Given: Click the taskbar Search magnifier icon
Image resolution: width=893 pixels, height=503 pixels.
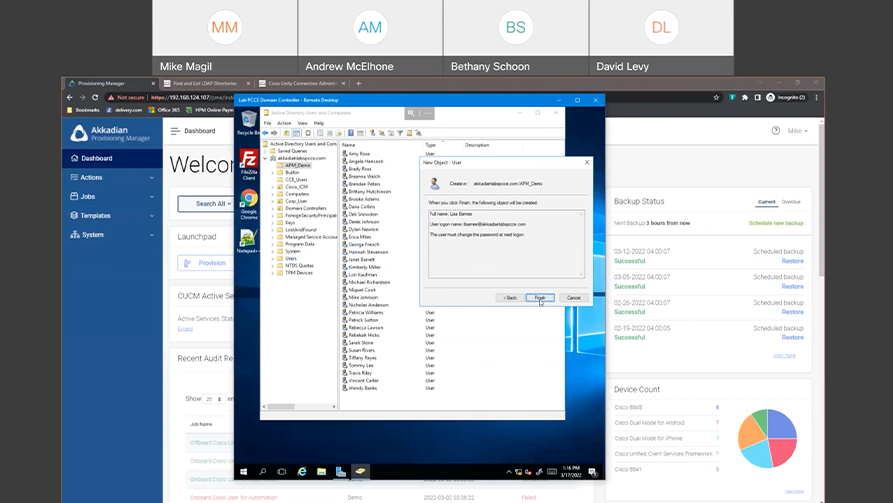Looking at the screenshot, I should pyautogui.click(x=263, y=472).
